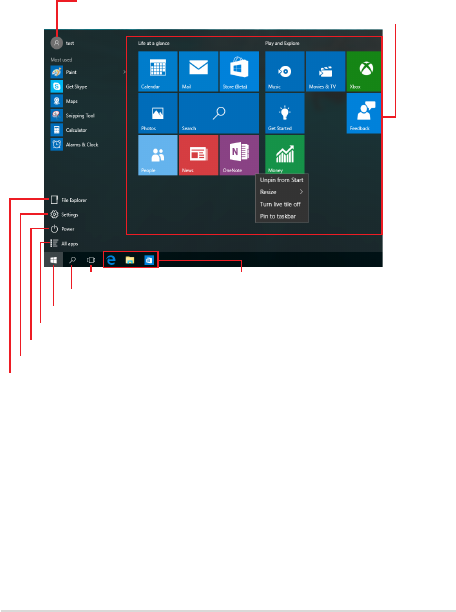Open the OneNote tile
The height and width of the screenshot is (612, 456).
(239, 155)
